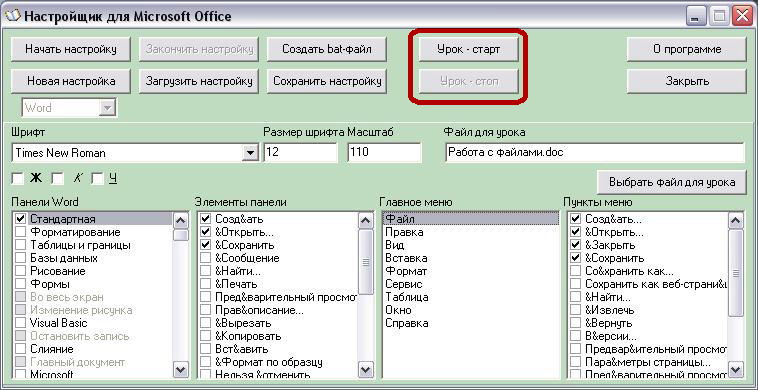The image size is (758, 390).
Task: Click the Масштаб field with 110
Action: point(384,153)
